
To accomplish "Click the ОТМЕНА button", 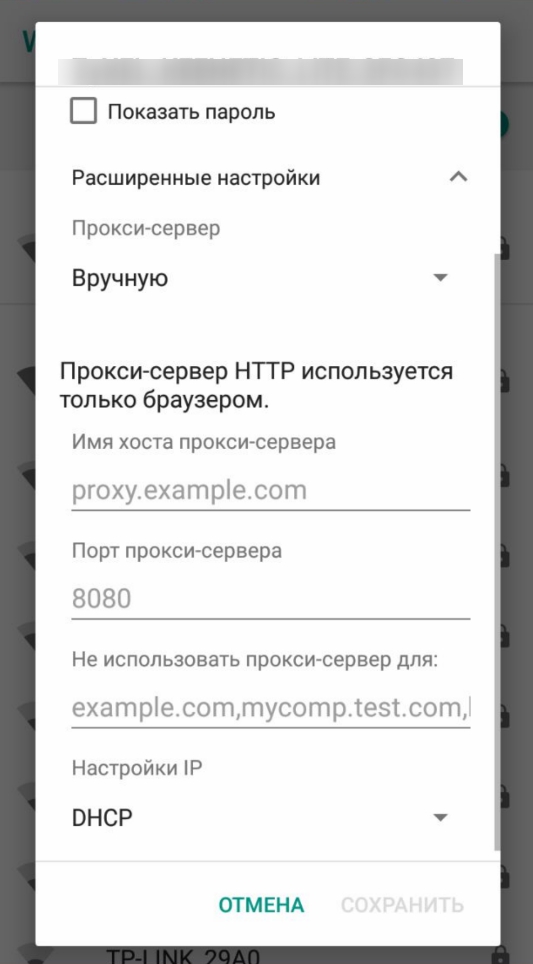I will (261, 905).
